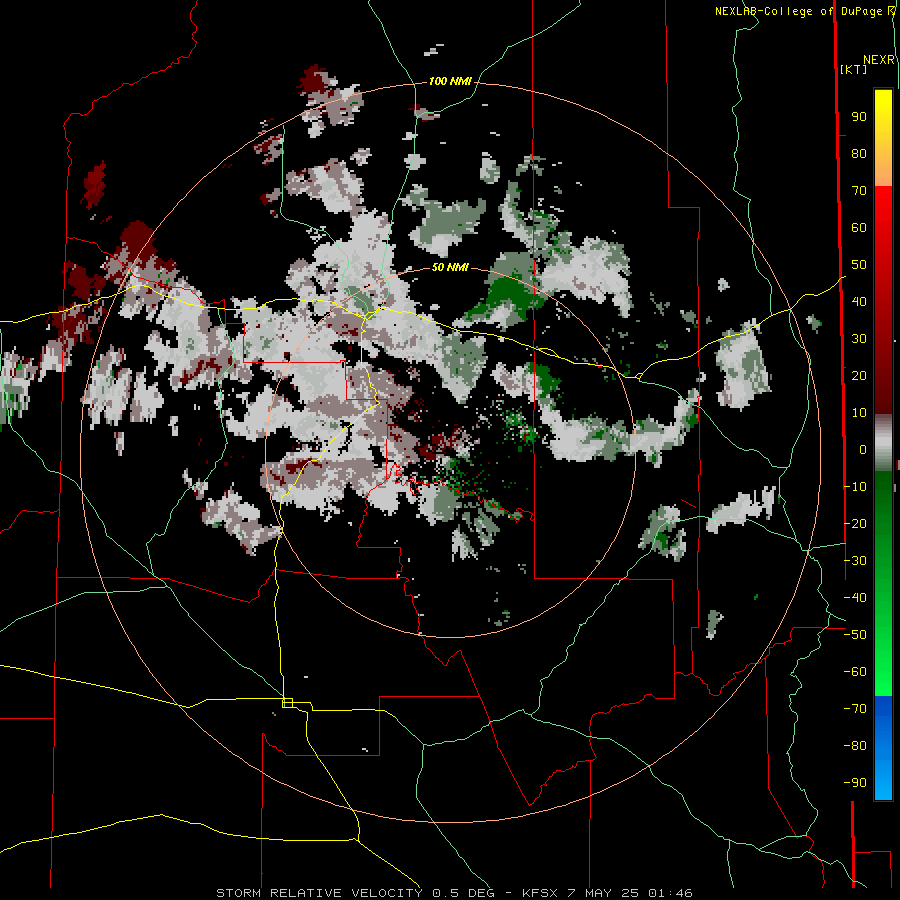Click the "NEXR" label above the color bar

click(x=879, y=60)
